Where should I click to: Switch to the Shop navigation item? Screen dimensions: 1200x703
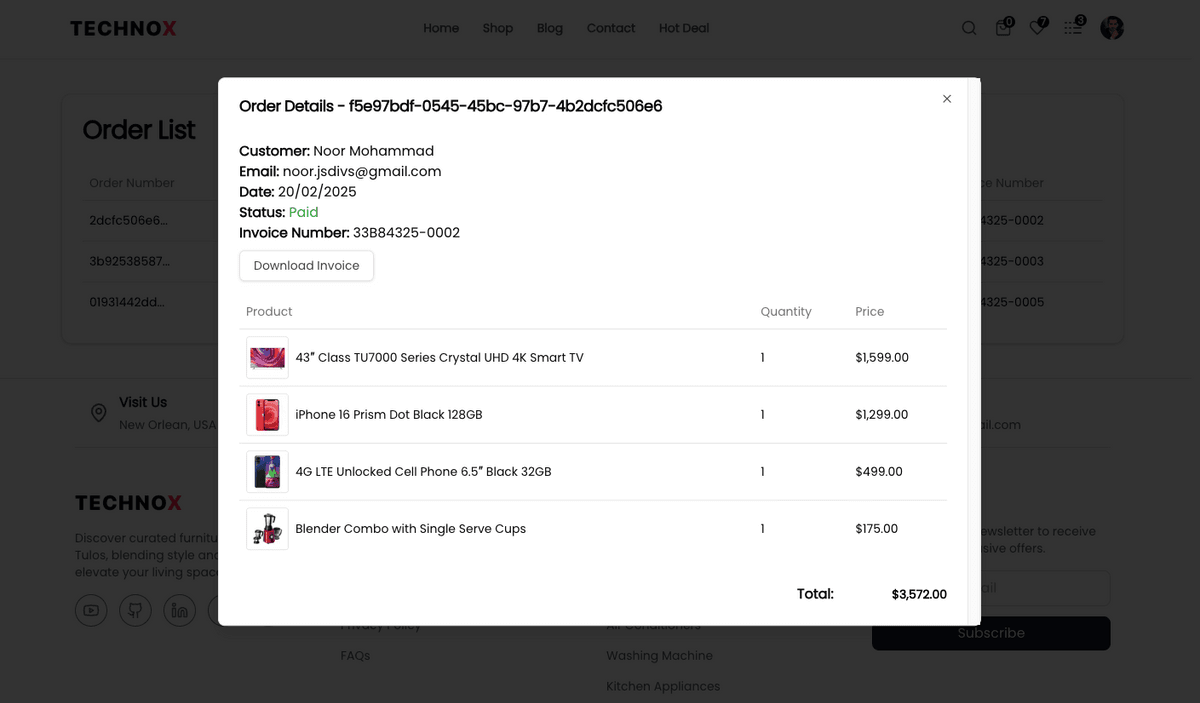point(497,28)
